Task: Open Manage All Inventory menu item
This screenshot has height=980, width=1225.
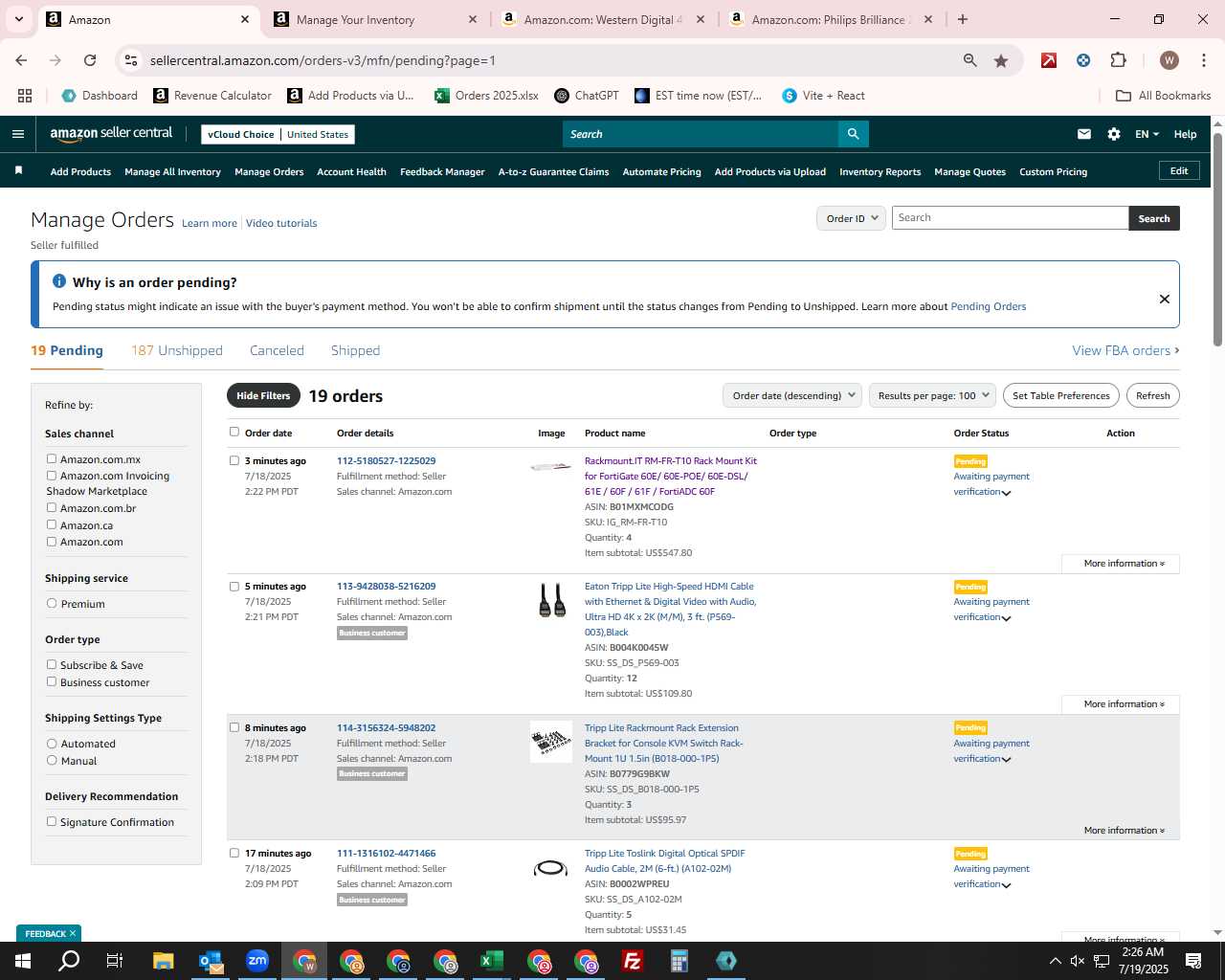Action: pos(172,172)
